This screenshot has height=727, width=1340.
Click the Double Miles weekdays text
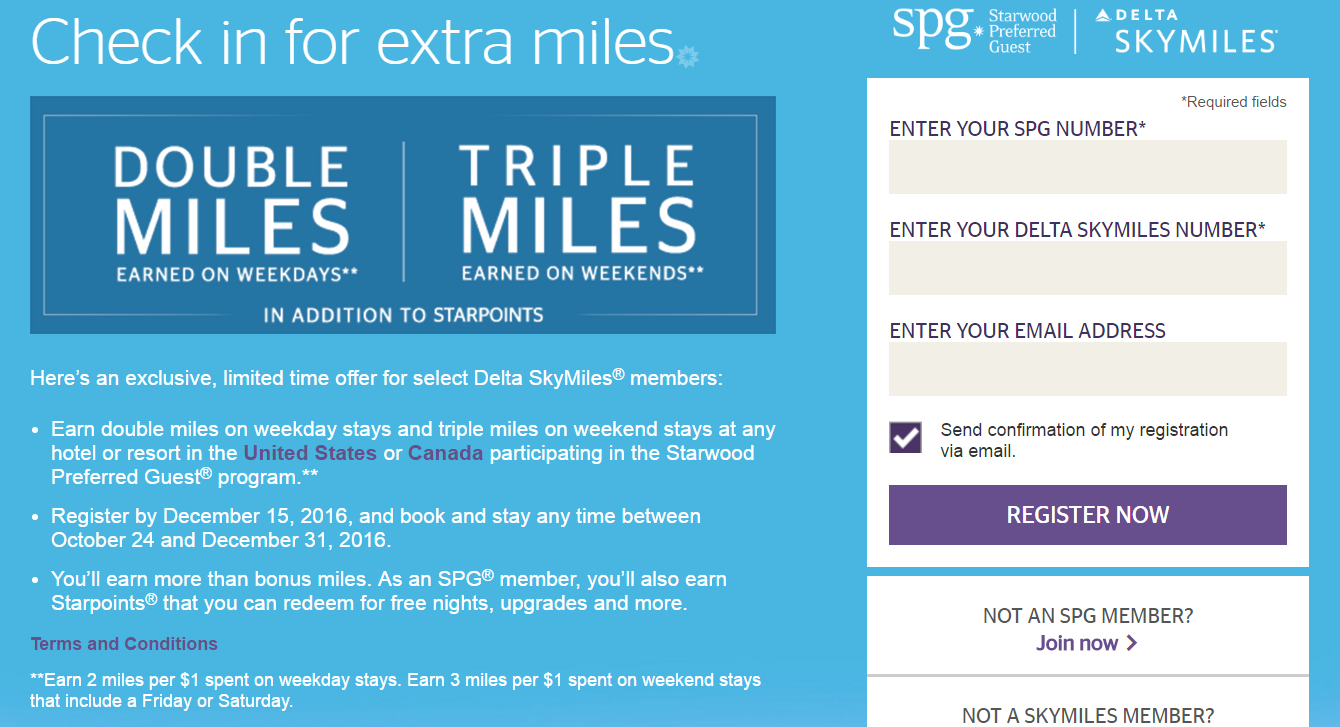point(232,212)
